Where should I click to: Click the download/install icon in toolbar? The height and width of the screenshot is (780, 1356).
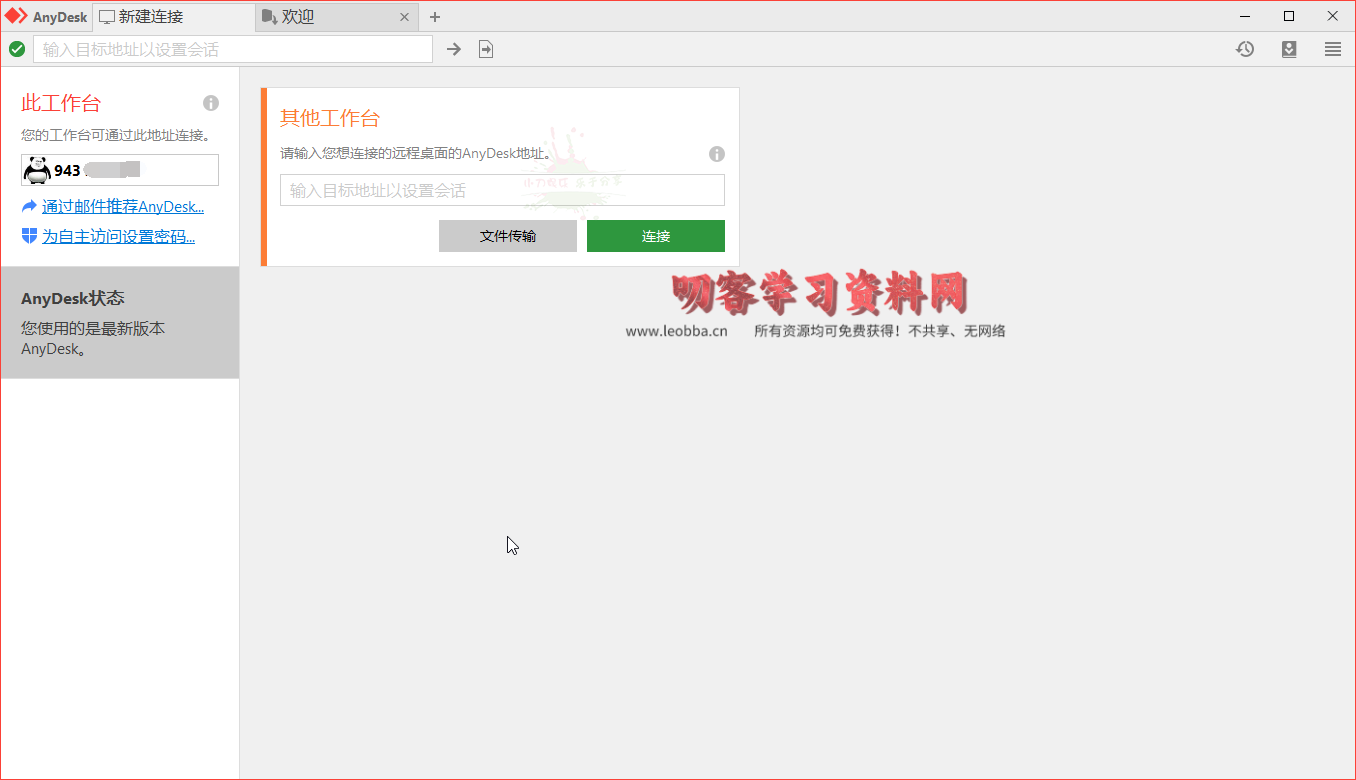[1289, 49]
